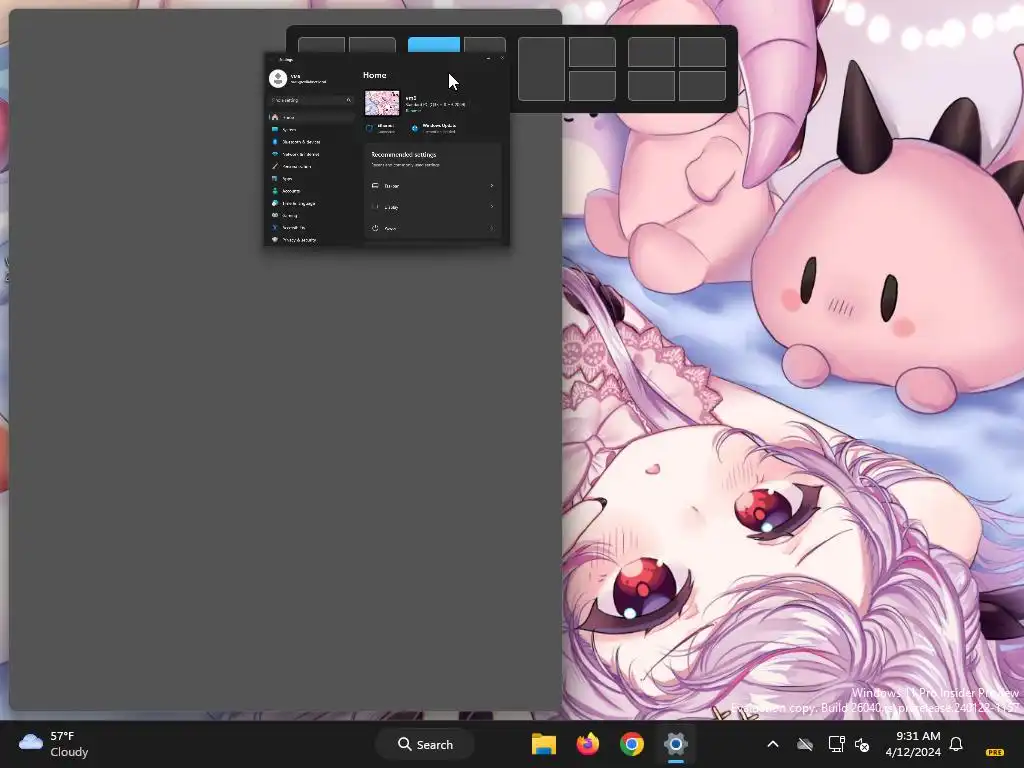This screenshot has width=1024, height=768.
Task: Open System in Settings sidebar
Action: point(311,129)
